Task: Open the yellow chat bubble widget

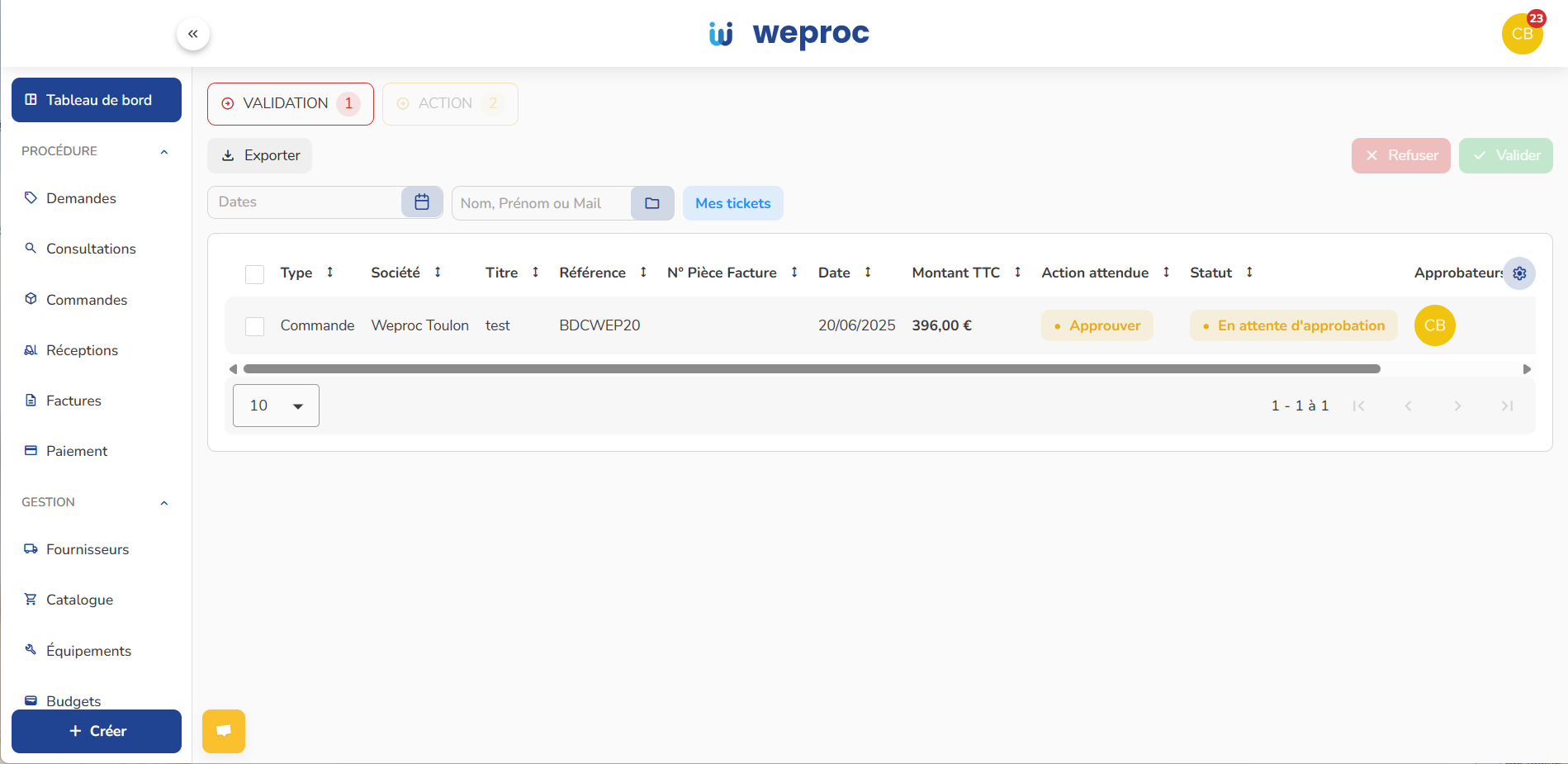Action: tap(223, 730)
